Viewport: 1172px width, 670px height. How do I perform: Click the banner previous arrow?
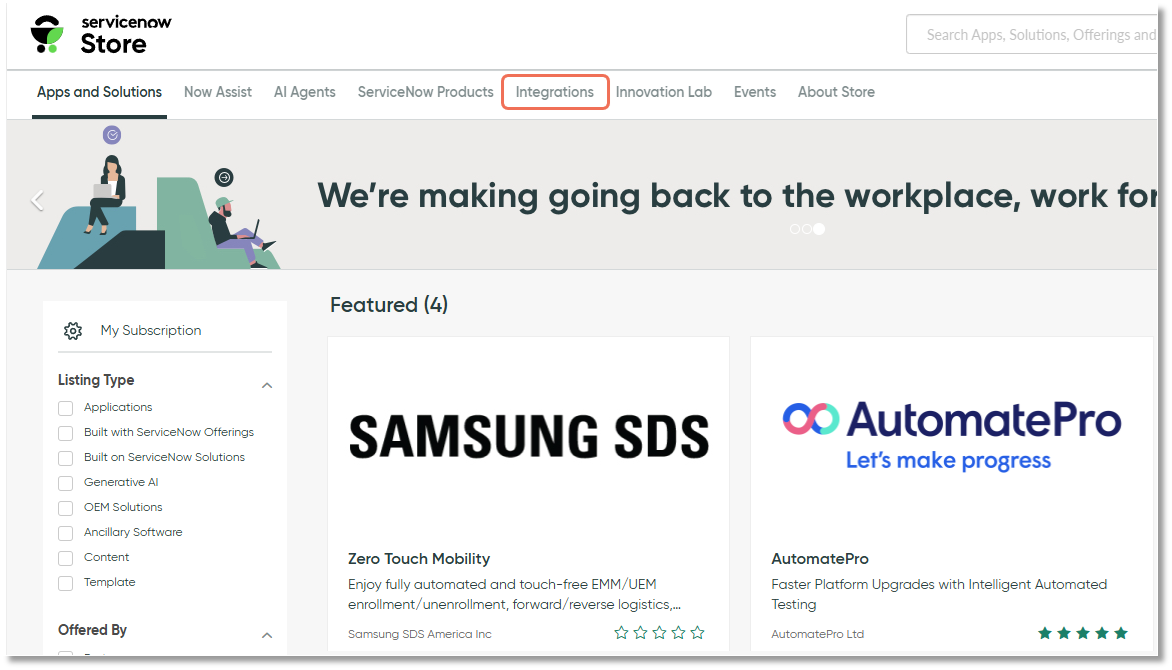(38, 201)
